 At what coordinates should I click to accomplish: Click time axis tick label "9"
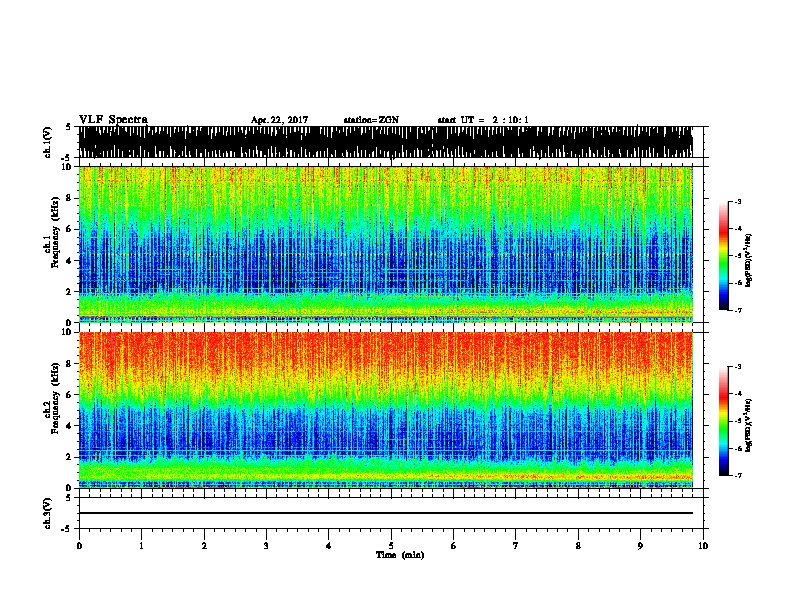(x=640, y=546)
